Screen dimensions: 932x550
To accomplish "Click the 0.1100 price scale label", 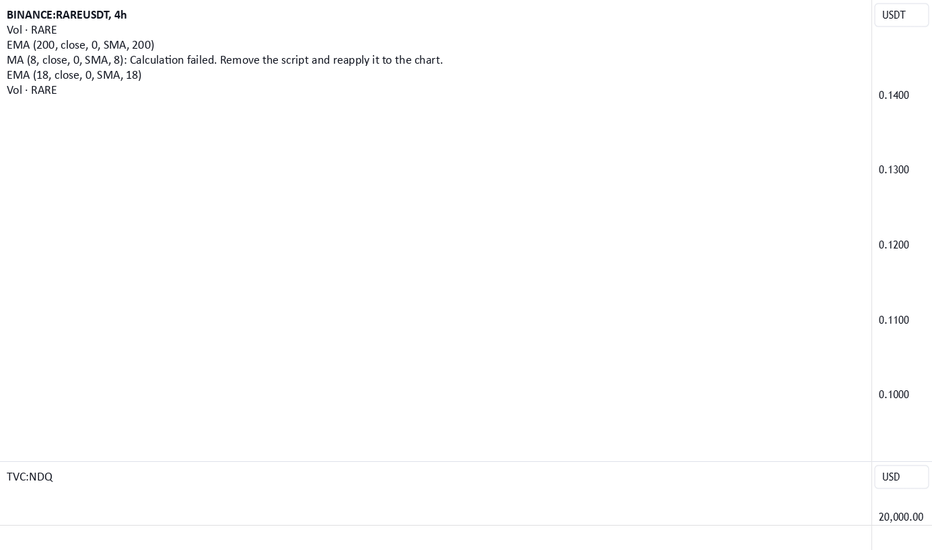I will [x=893, y=320].
